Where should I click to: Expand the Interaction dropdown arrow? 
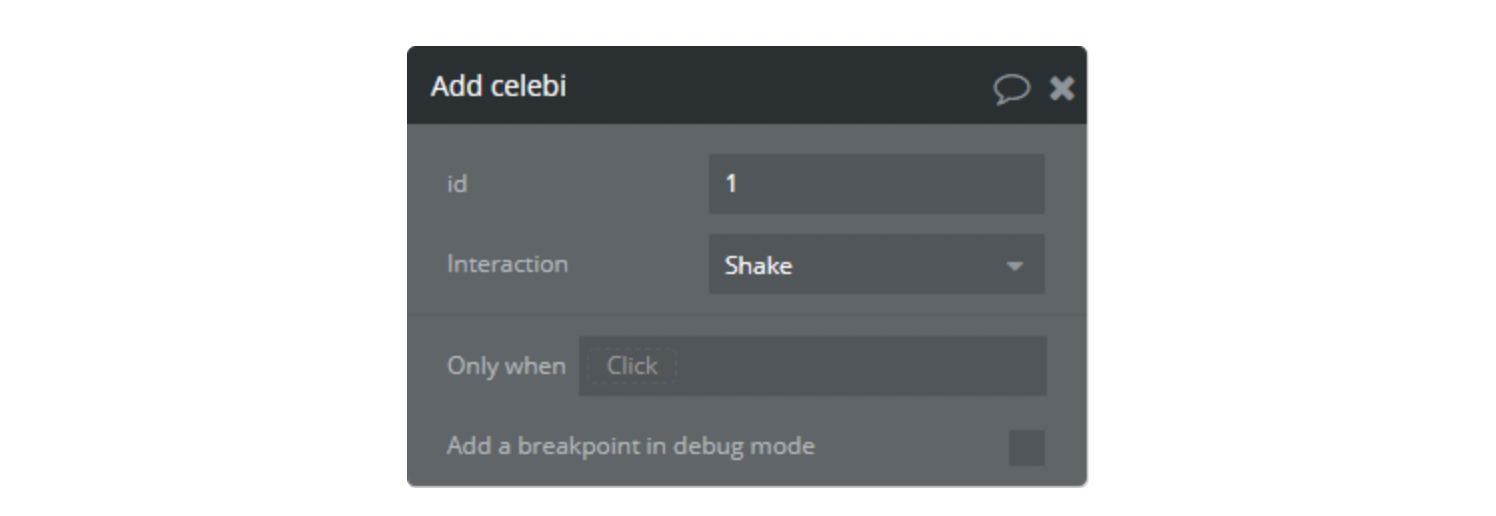(1014, 266)
